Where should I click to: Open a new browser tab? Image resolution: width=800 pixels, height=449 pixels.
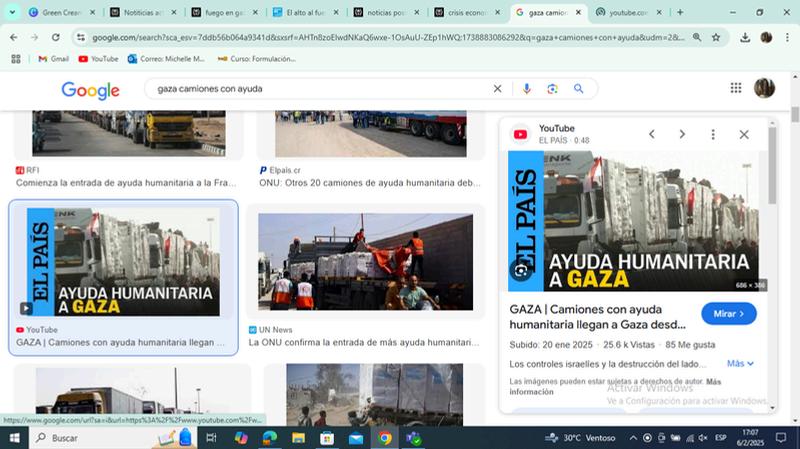click(680, 12)
